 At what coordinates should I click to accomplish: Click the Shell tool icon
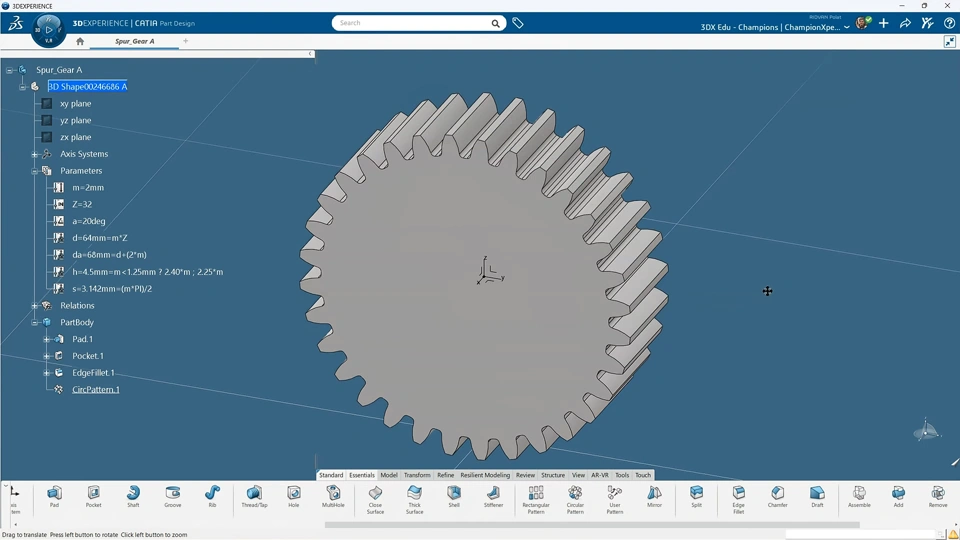point(454,494)
